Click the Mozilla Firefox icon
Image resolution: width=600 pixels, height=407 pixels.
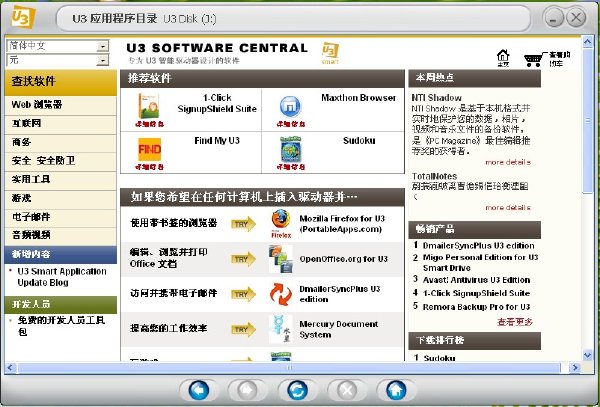(x=281, y=224)
